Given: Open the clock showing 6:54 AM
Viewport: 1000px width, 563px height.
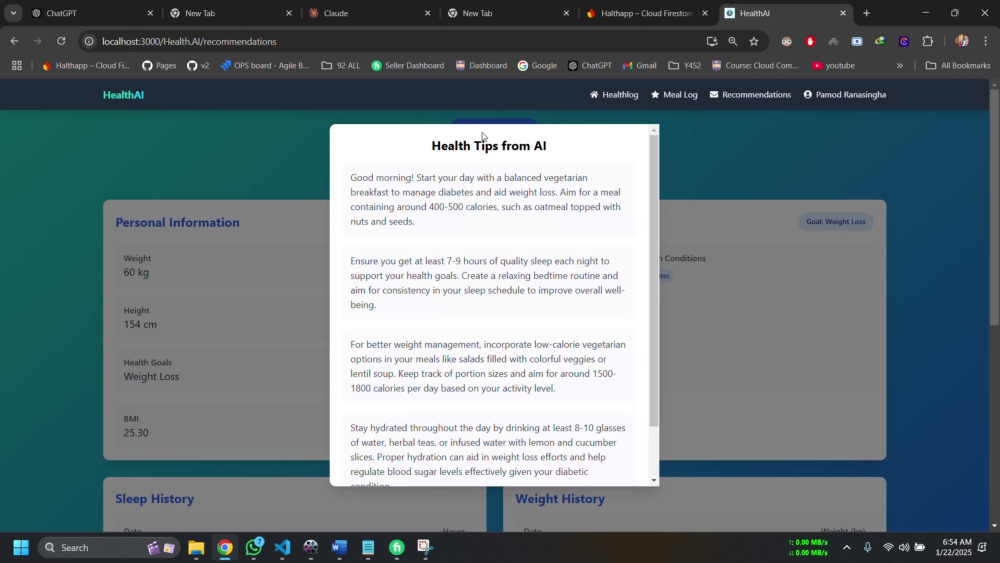Looking at the screenshot, I should (953, 547).
